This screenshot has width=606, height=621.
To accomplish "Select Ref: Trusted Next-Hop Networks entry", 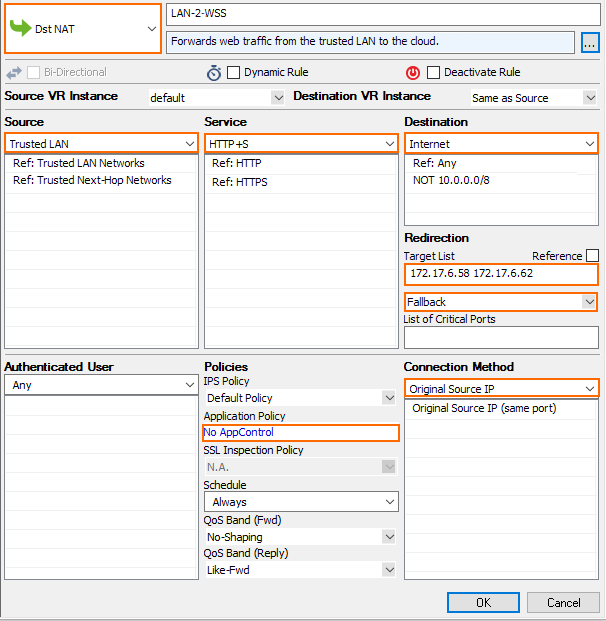I will [x=92, y=181].
